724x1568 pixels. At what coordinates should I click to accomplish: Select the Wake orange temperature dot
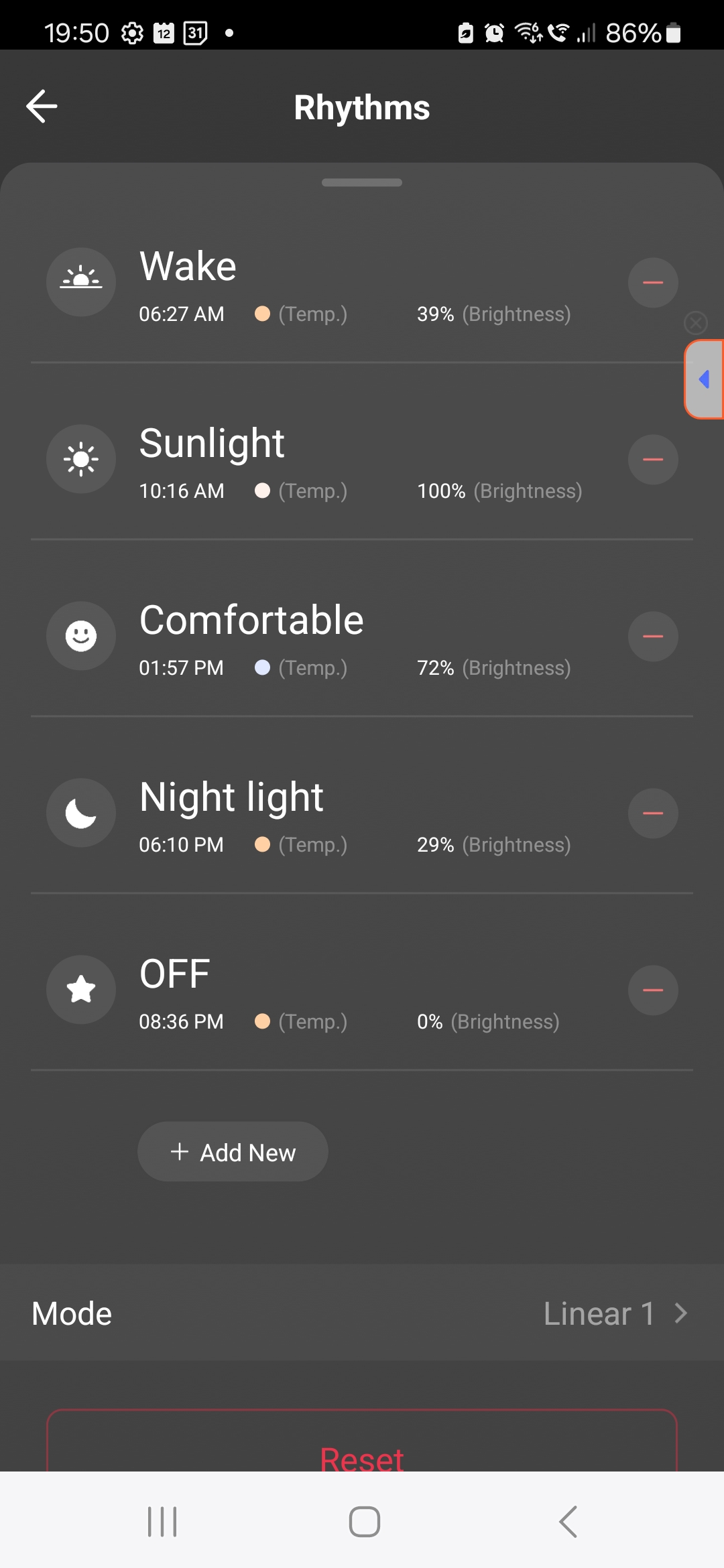click(x=262, y=314)
